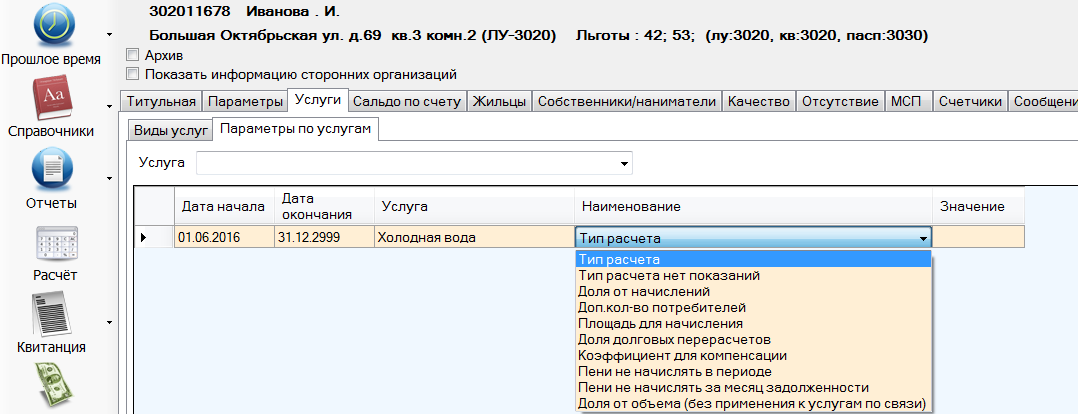Switch to the Титульная tab
Screen dimensions: 1078x414
point(160,101)
